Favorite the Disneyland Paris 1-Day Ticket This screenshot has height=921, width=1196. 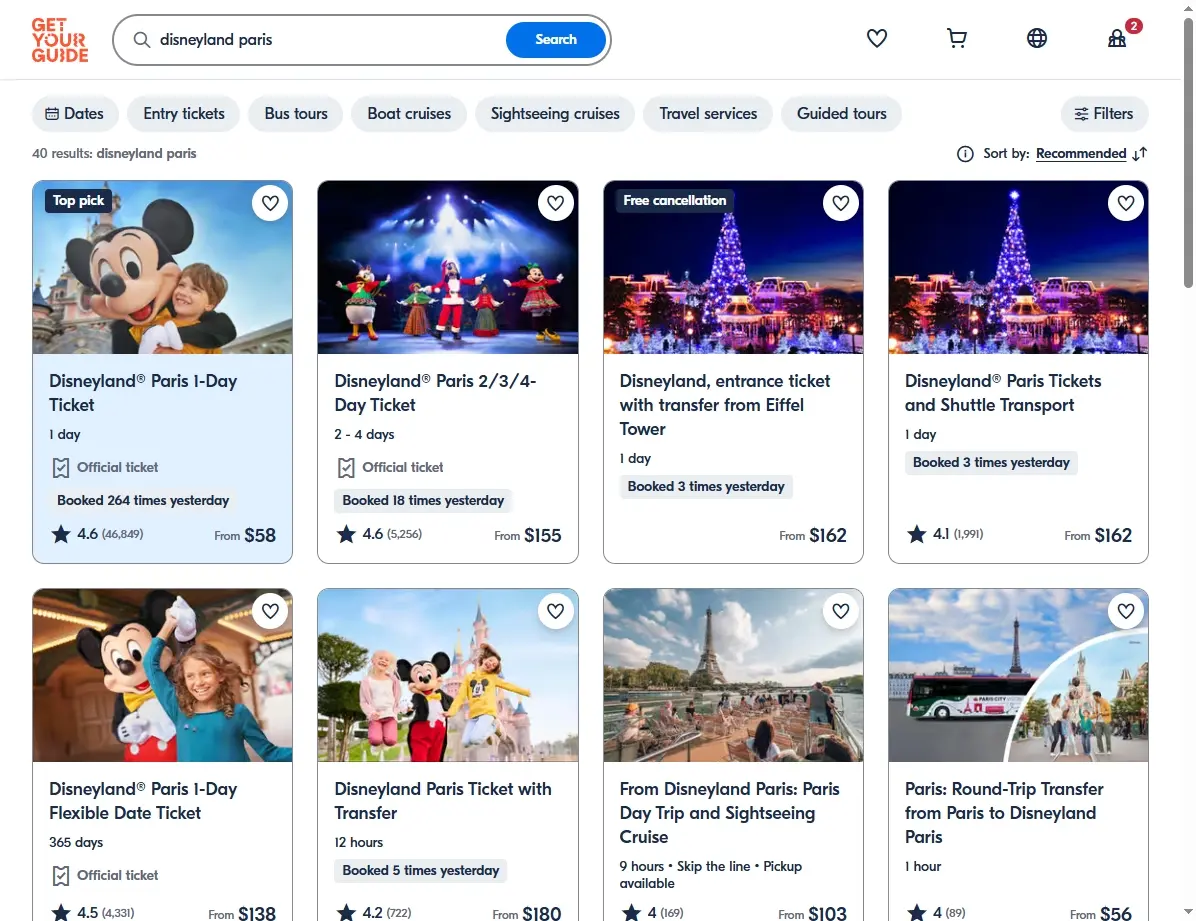click(270, 203)
